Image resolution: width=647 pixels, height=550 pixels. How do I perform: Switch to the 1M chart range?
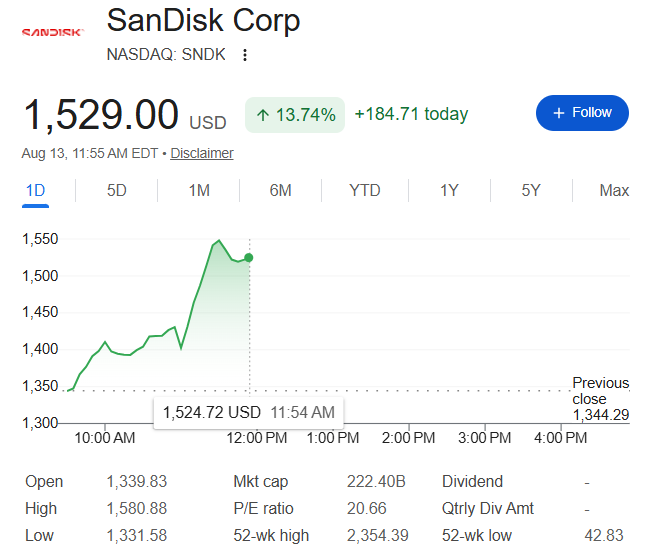tap(199, 191)
